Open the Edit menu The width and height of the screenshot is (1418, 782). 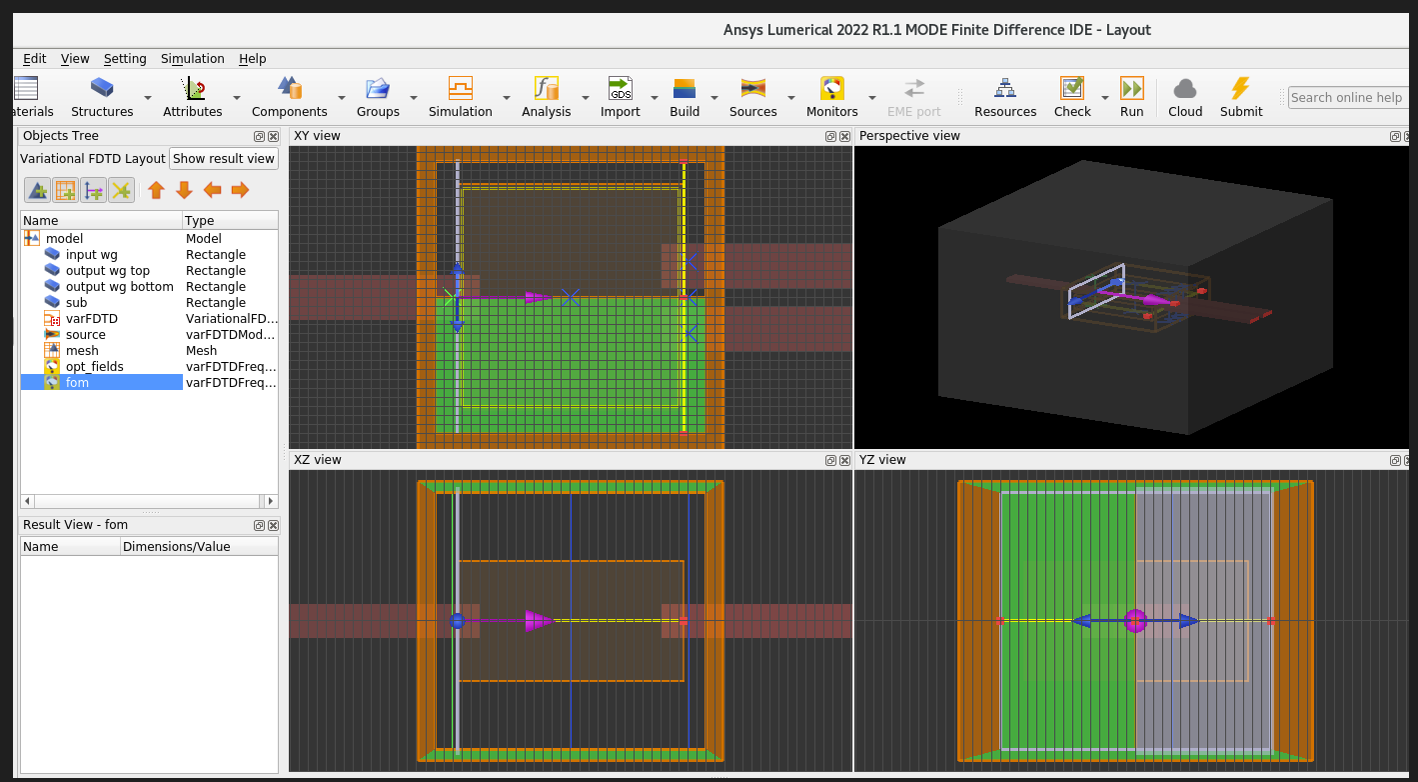click(34, 59)
